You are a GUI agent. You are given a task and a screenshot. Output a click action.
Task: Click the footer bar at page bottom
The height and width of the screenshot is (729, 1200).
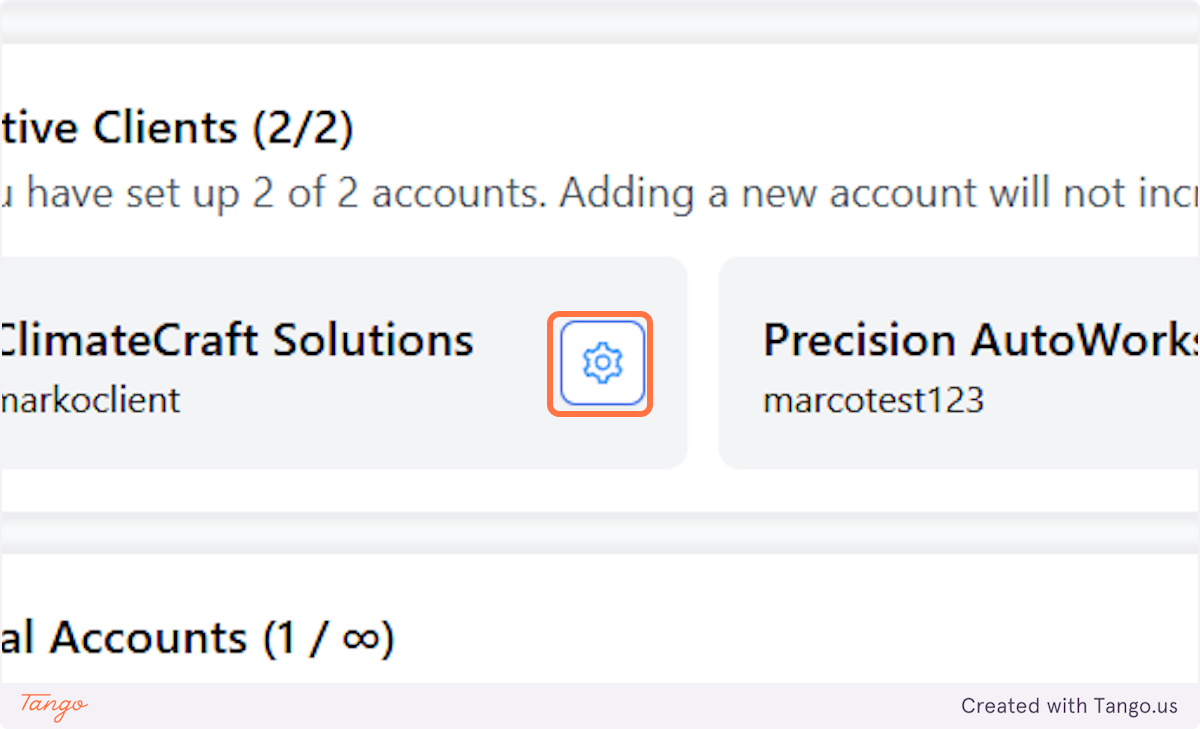click(x=600, y=707)
